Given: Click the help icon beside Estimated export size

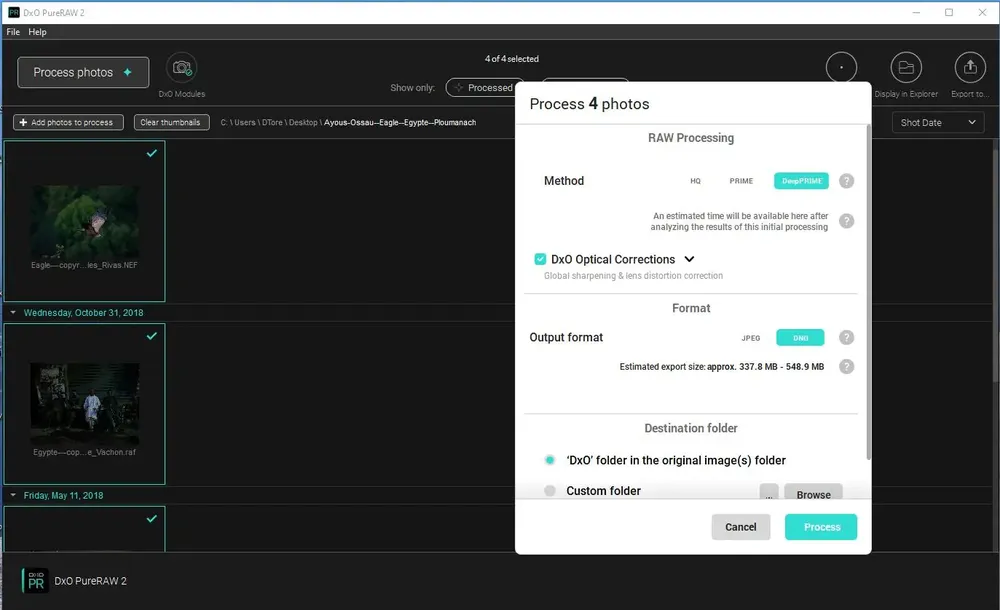Looking at the screenshot, I should coord(846,367).
